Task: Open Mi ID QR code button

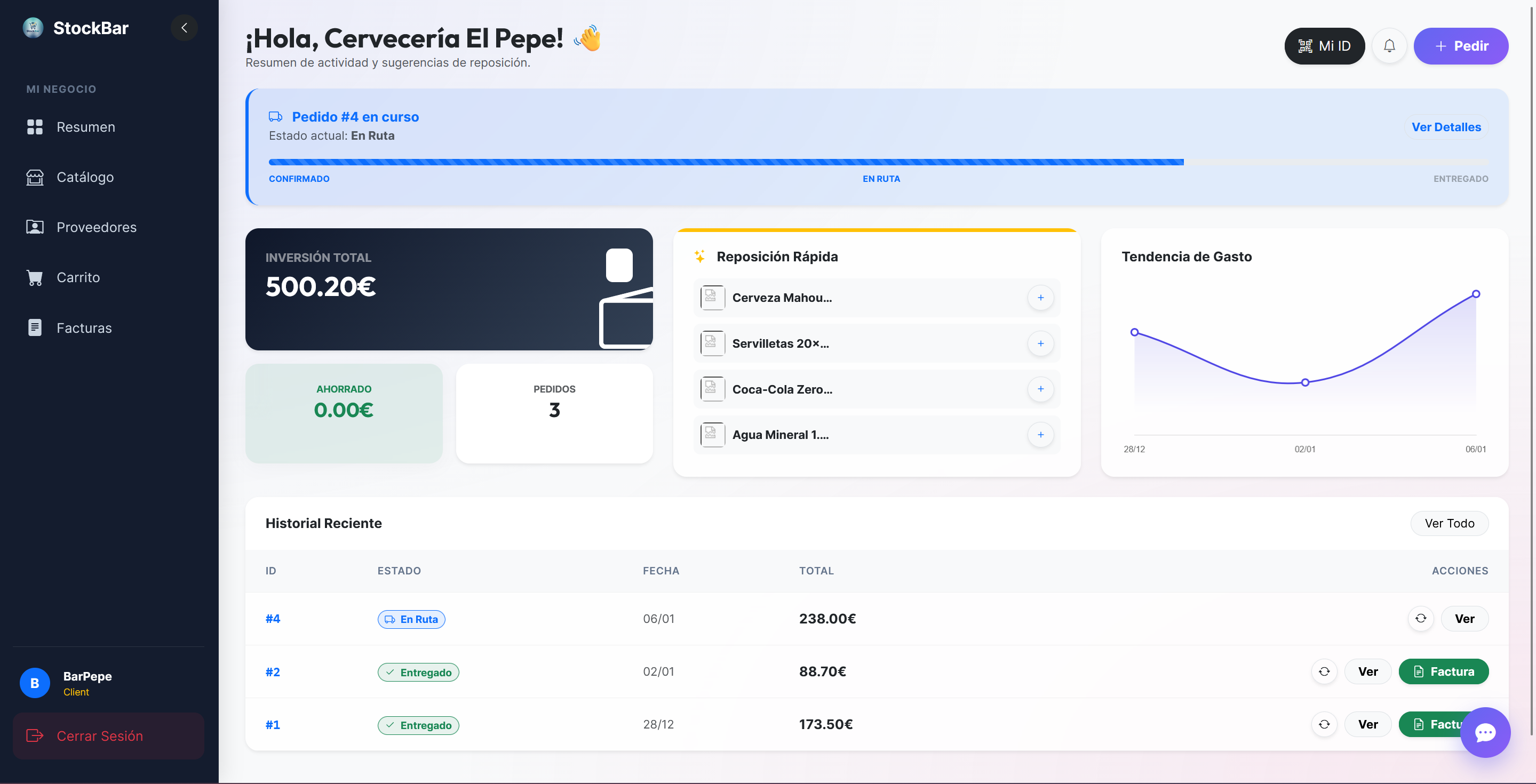Action: pyautogui.click(x=1324, y=46)
